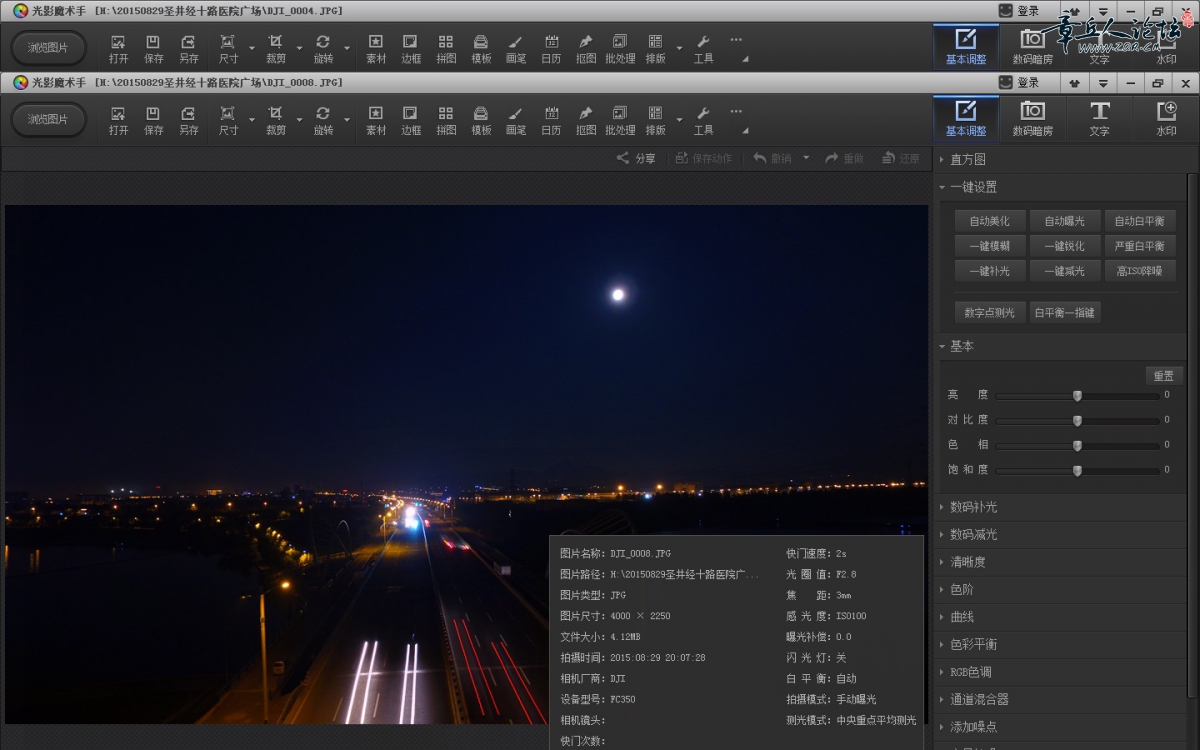Image resolution: width=1200 pixels, height=750 pixels.
Task: Open the 日历 calendar maker in the DJI_0008 window
Action: click(x=551, y=120)
